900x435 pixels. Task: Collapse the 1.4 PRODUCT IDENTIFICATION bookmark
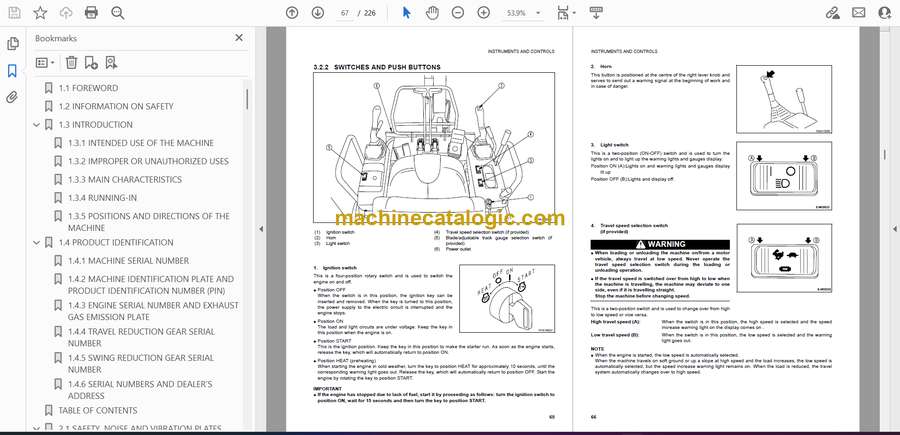37,243
